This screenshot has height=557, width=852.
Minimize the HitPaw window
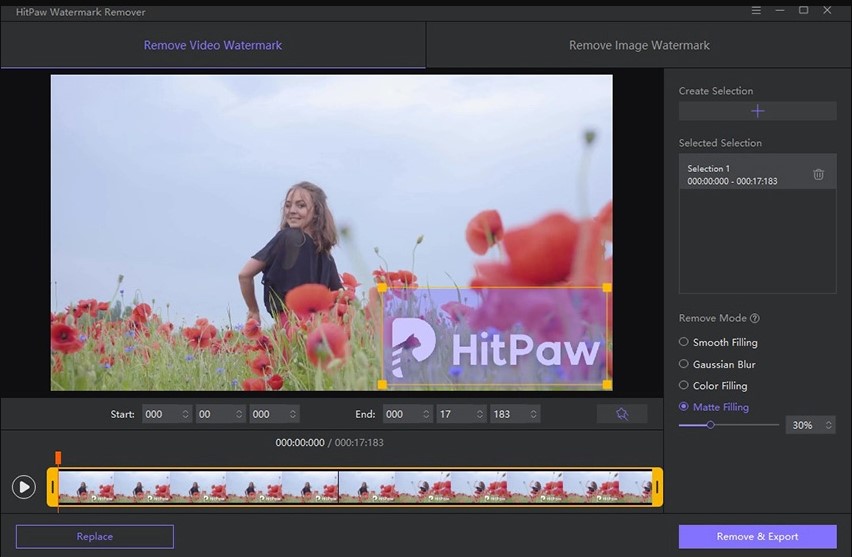pyautogui.click(x=780, y=10)
